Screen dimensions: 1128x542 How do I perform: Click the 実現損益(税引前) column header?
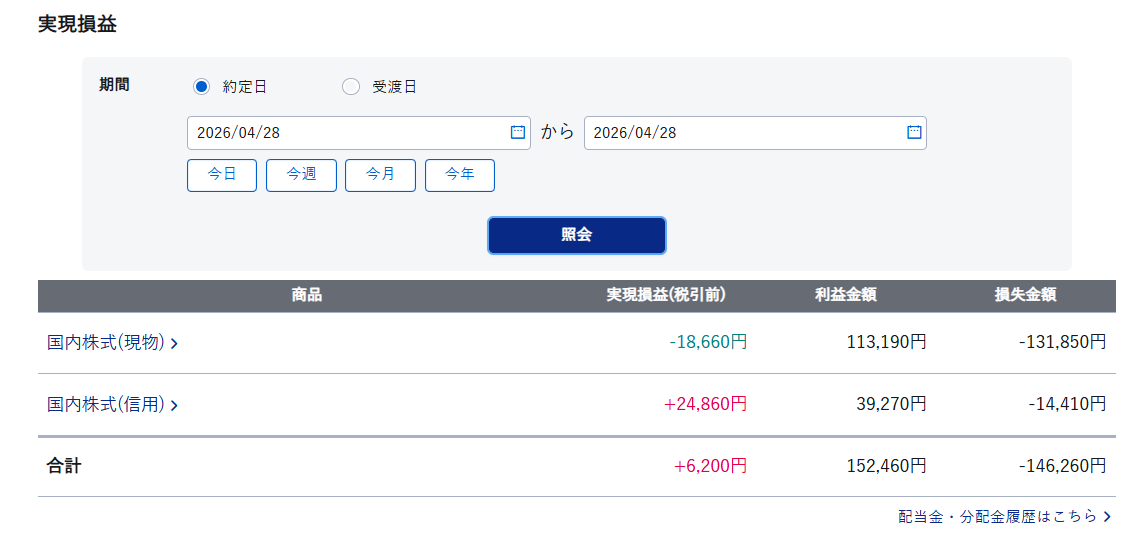point(666,295)
